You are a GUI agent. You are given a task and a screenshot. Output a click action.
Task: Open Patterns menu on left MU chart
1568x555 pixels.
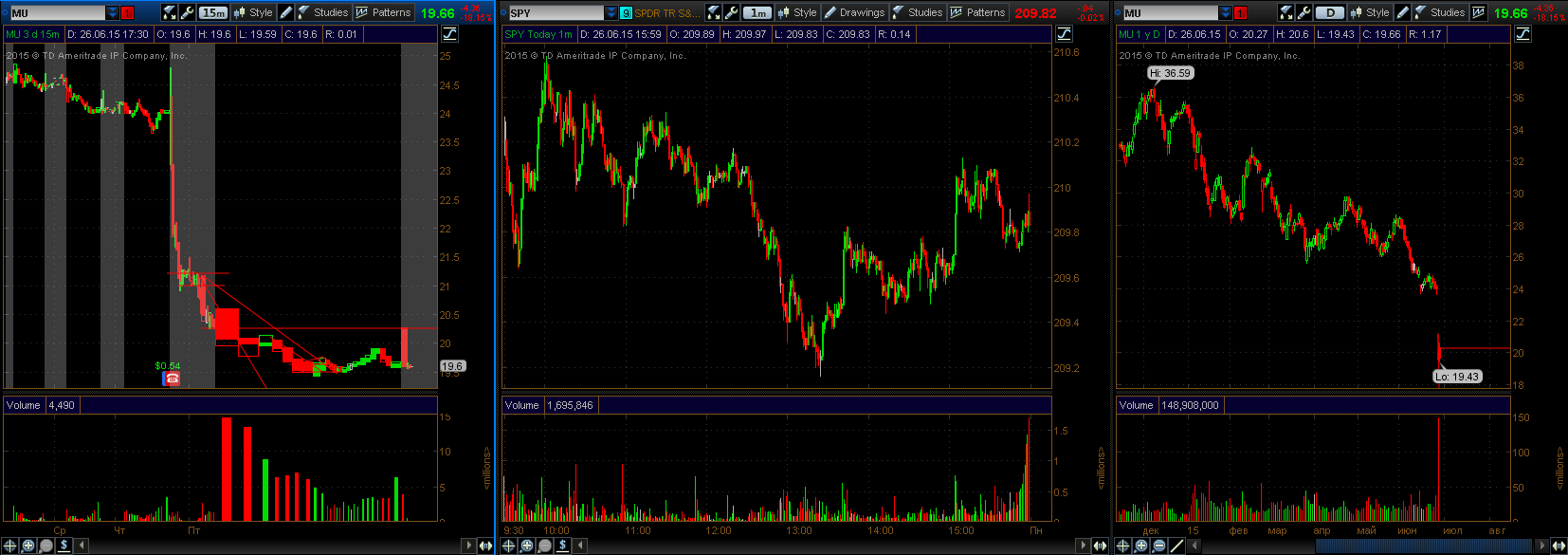tap(383, 12)
